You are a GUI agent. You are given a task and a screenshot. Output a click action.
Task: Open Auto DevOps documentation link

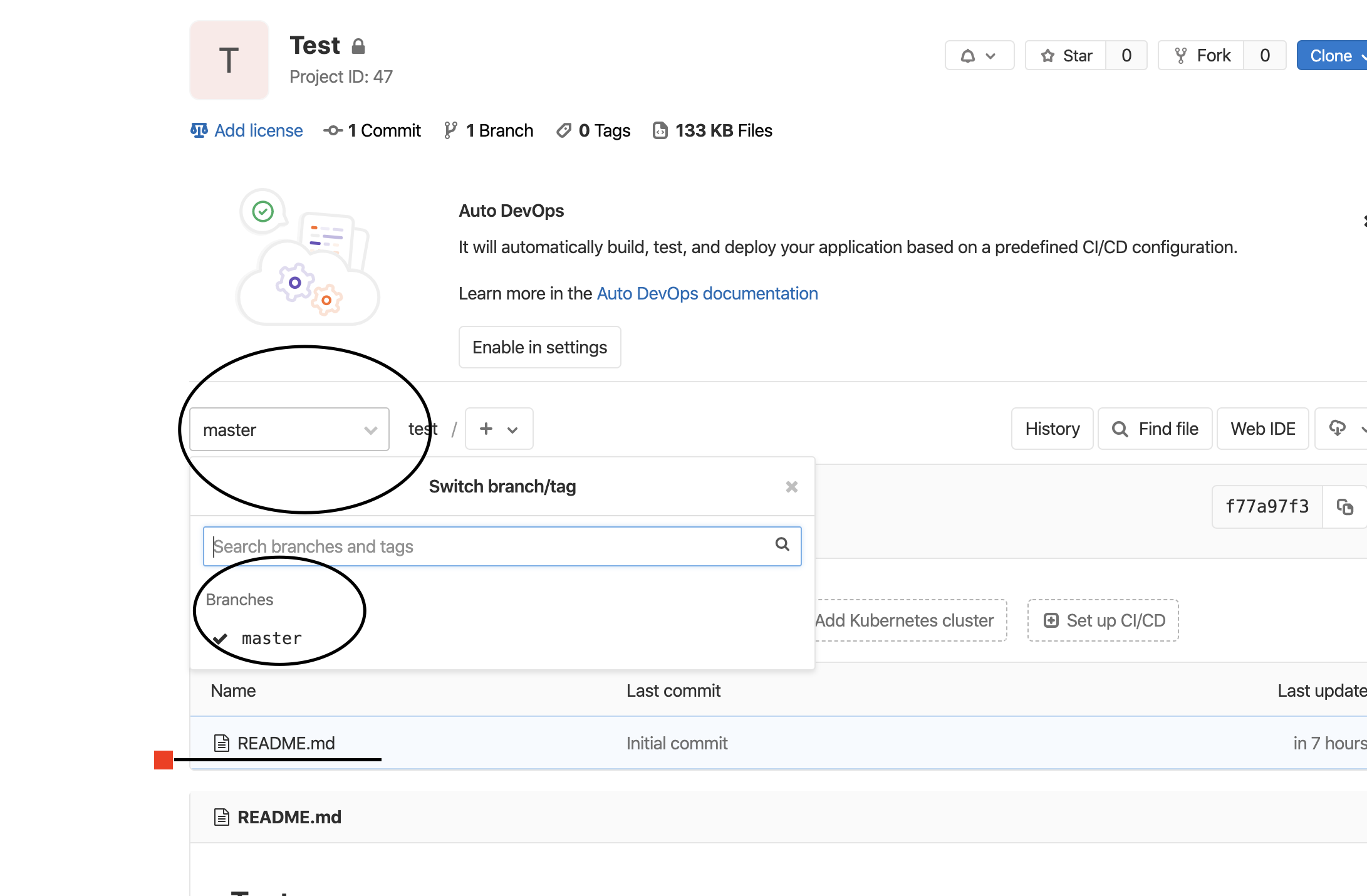tap(707, 293)
